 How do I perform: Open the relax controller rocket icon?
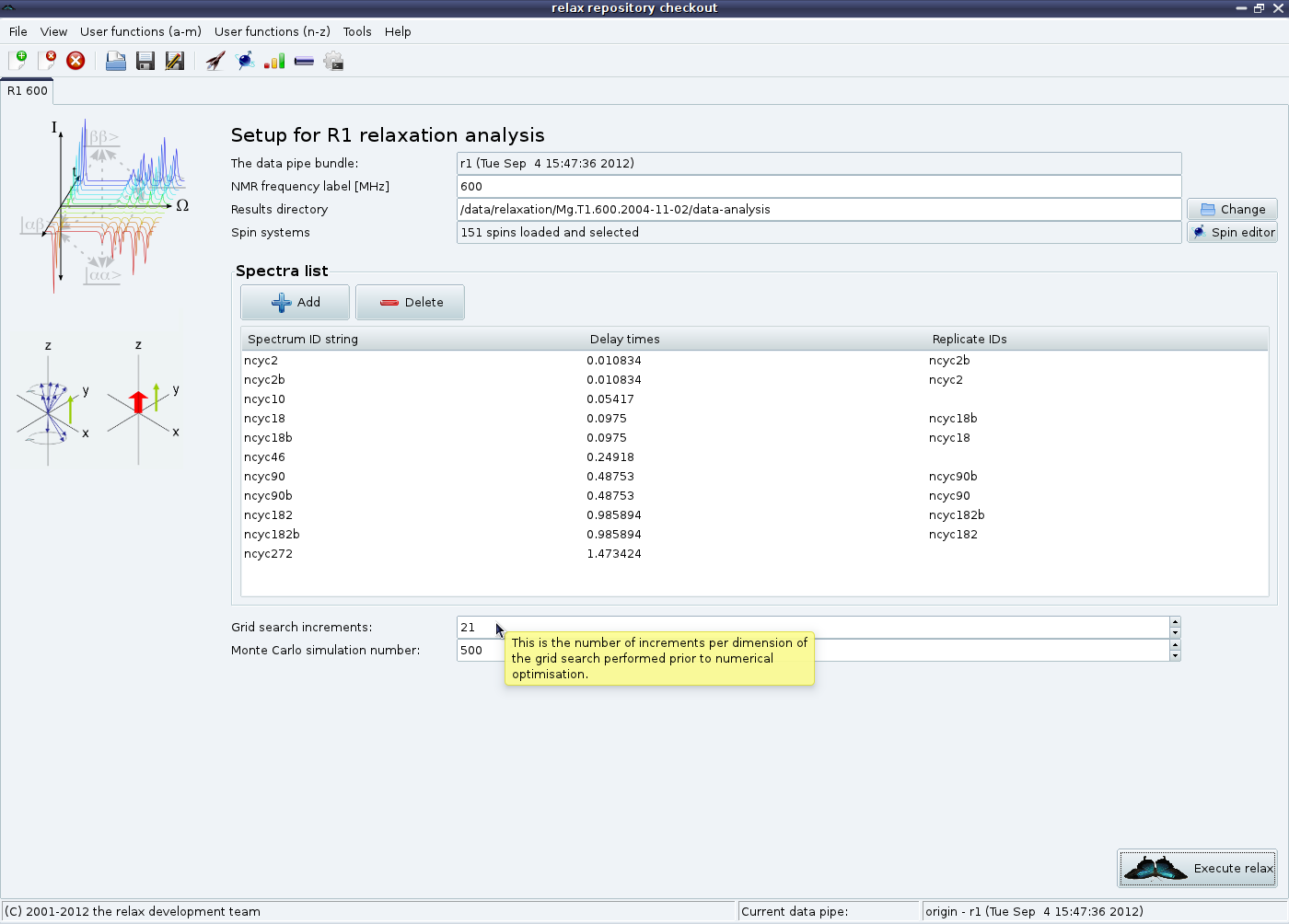tap(215, 61)
